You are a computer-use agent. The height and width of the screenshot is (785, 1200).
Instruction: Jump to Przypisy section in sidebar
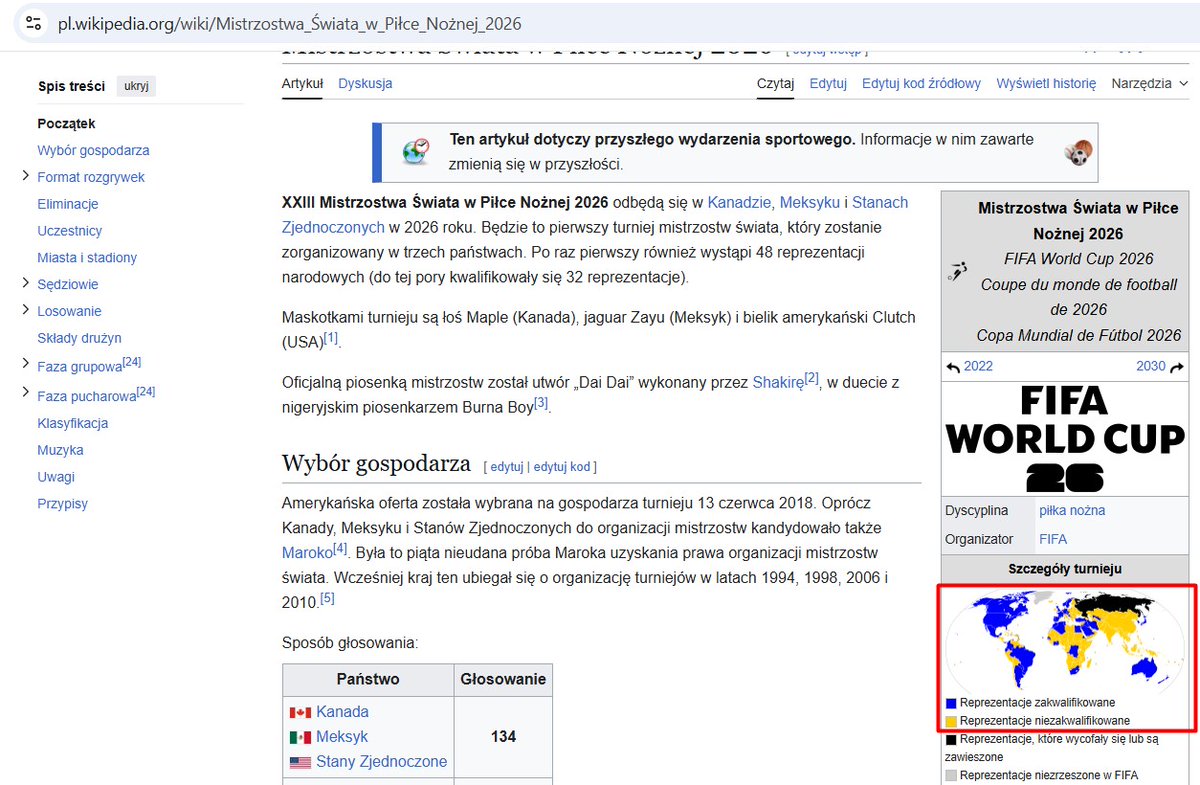(x=62, y=504)
